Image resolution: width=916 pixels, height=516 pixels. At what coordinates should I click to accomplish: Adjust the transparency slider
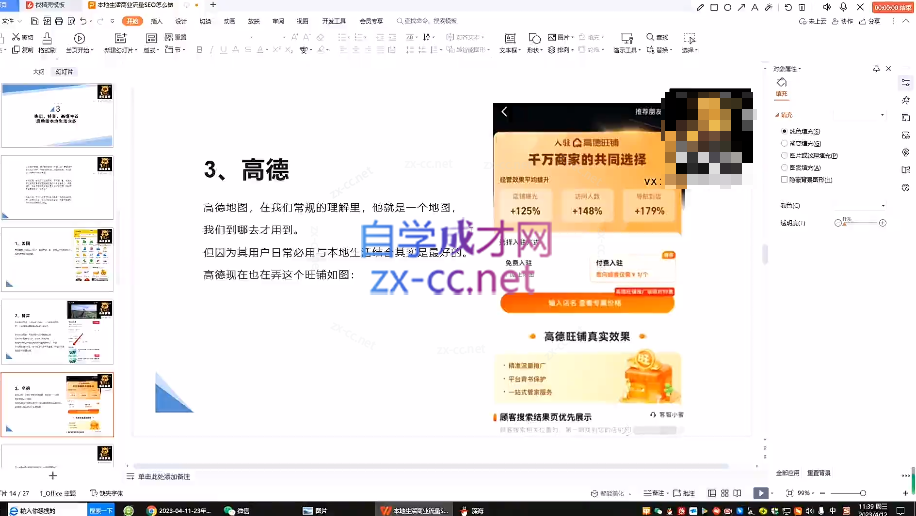coord(860,223)
